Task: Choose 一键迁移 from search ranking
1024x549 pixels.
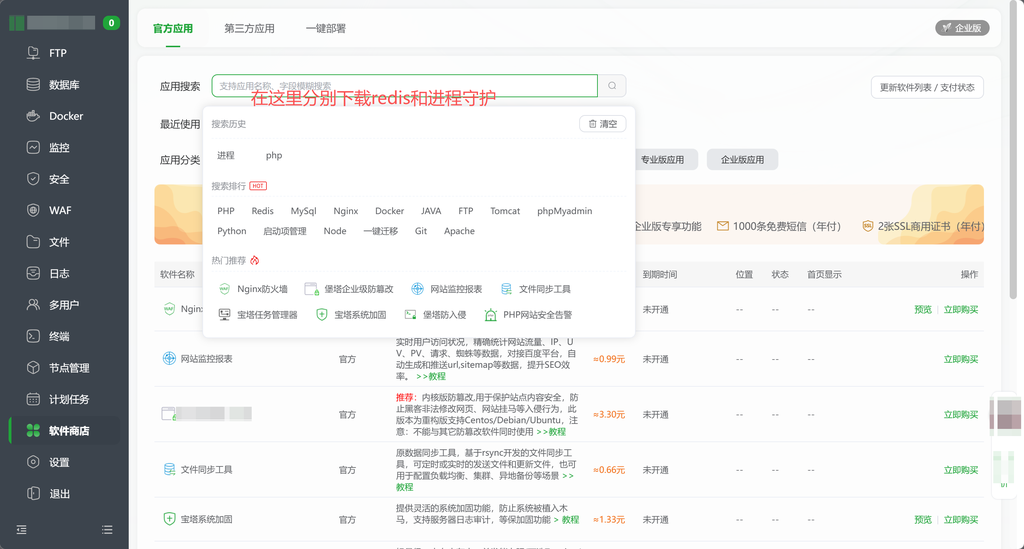Action: (381, 231)
